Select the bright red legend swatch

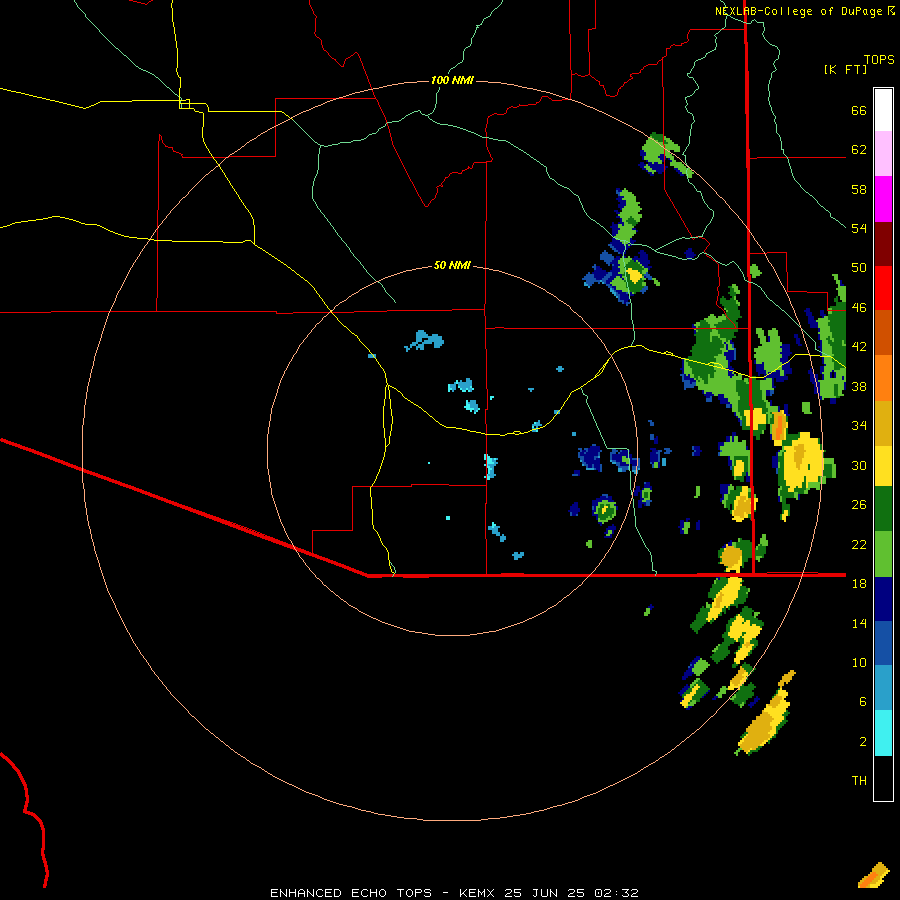coord(883,288)
